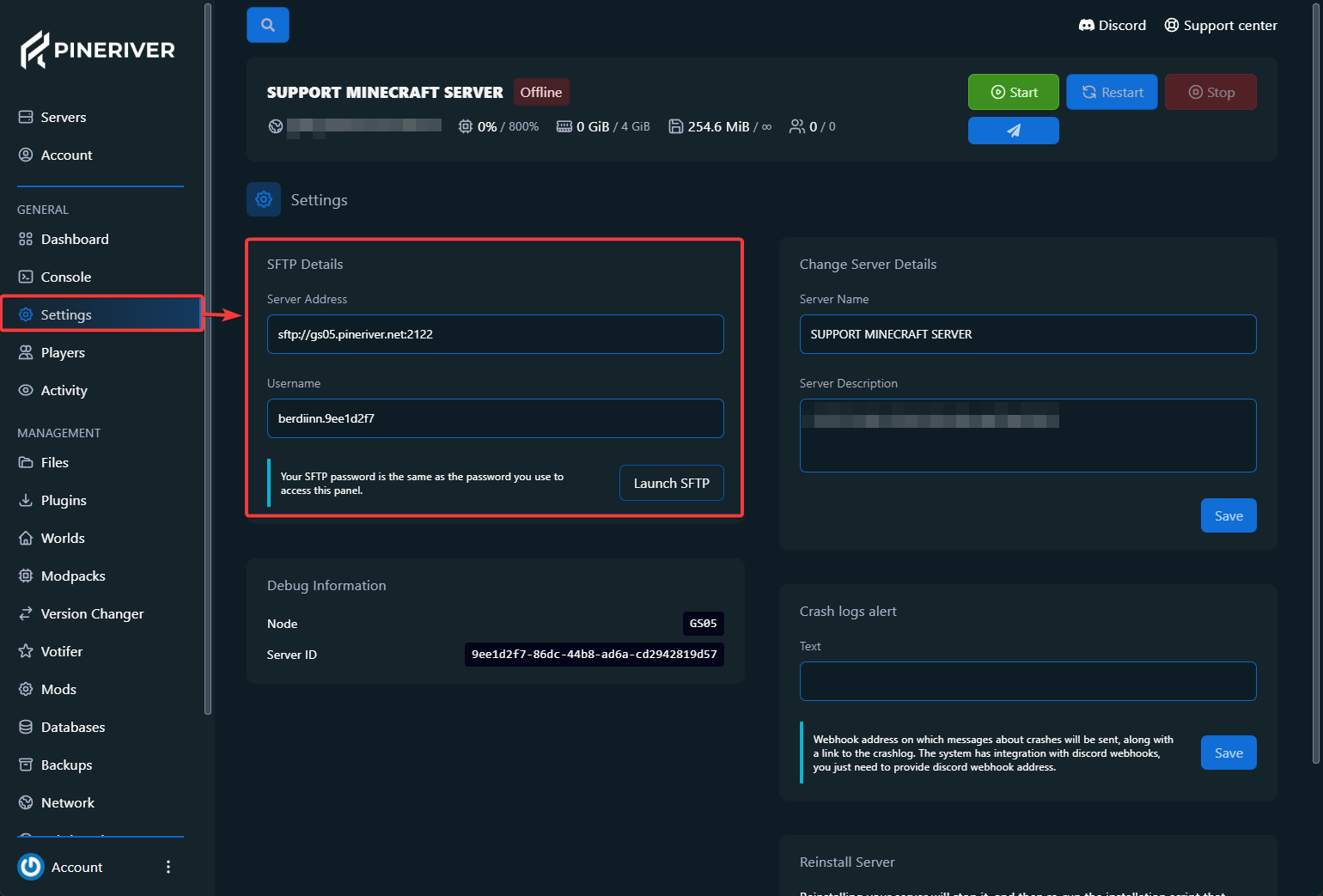This screenshot has height=896, width=1323.
Task: Go to Dashboard page
Action: click(x=75, y=239)
